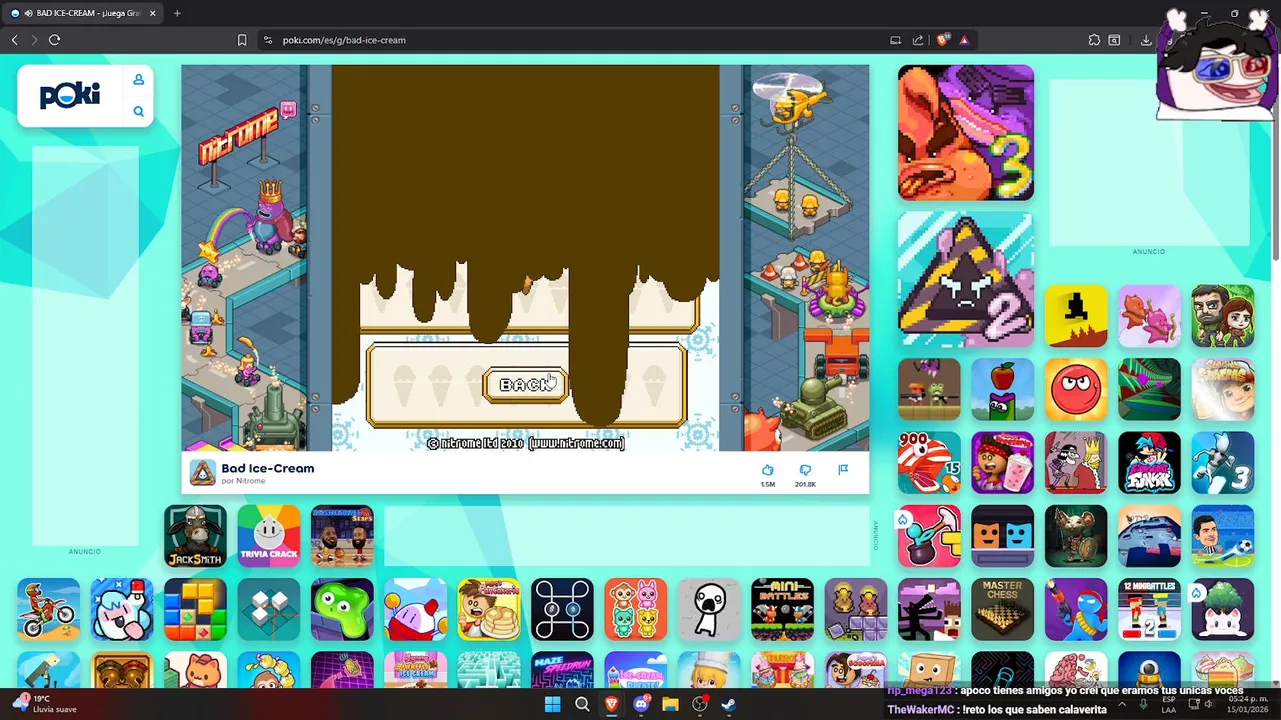This screenshot has height=720, width=1281.
Task: Go back with browser back arrow
Action: 14,40
